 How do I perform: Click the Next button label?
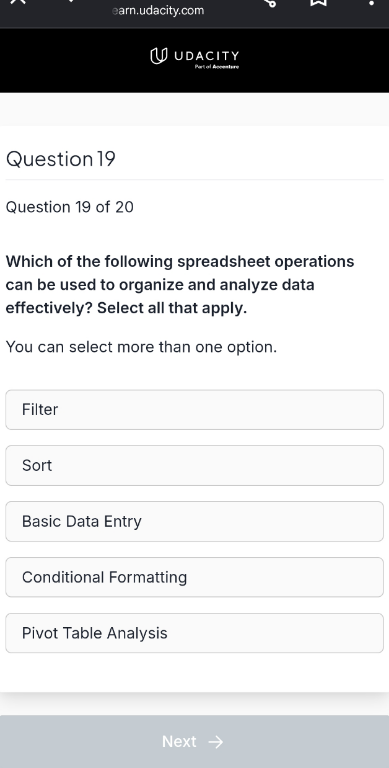click(179, 742)
